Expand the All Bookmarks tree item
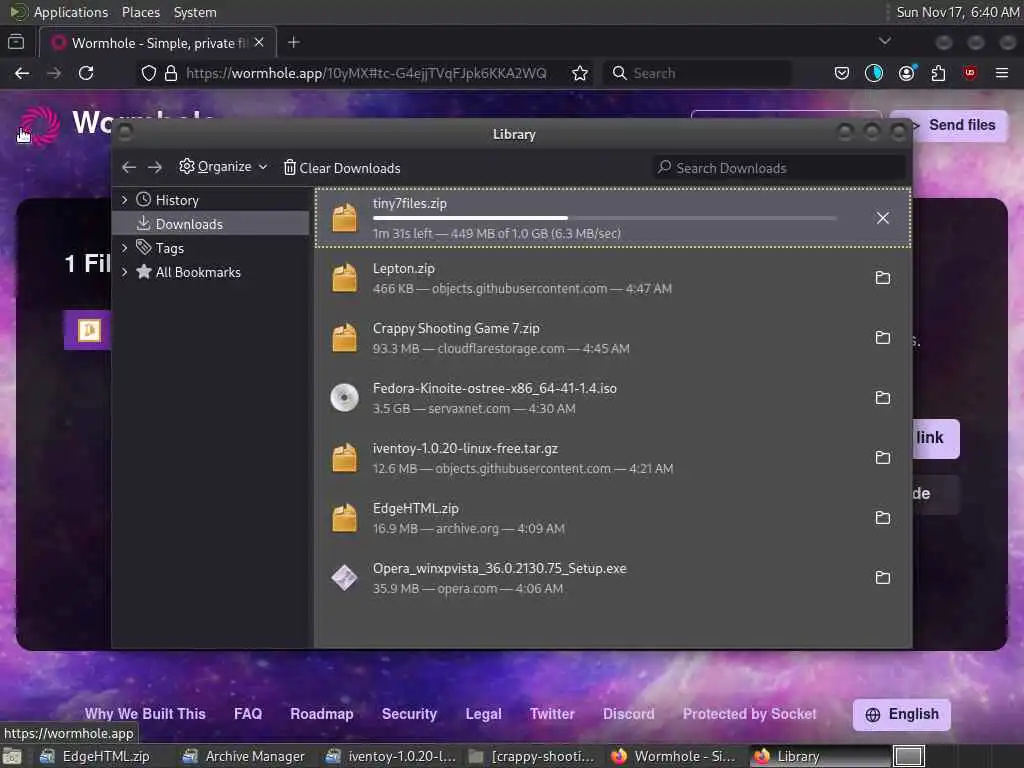Screen dimensions: 1024x768 (x=124, y=272)
